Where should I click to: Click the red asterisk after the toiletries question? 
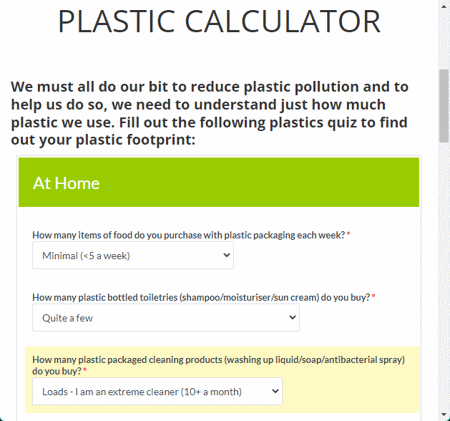tap(374, 296)
